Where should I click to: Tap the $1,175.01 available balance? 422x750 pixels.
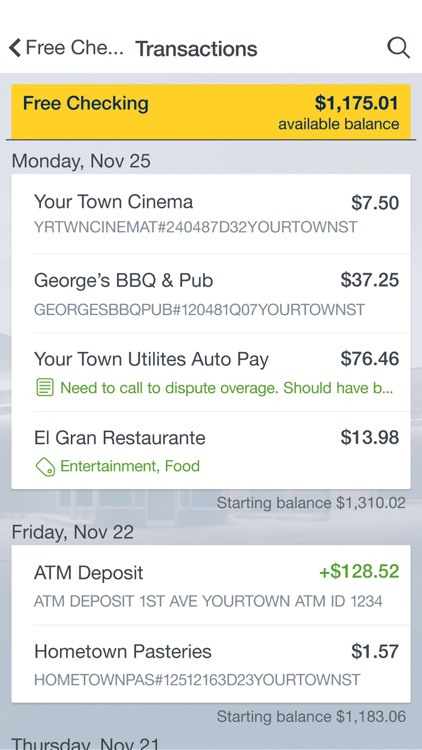(356, 102)
